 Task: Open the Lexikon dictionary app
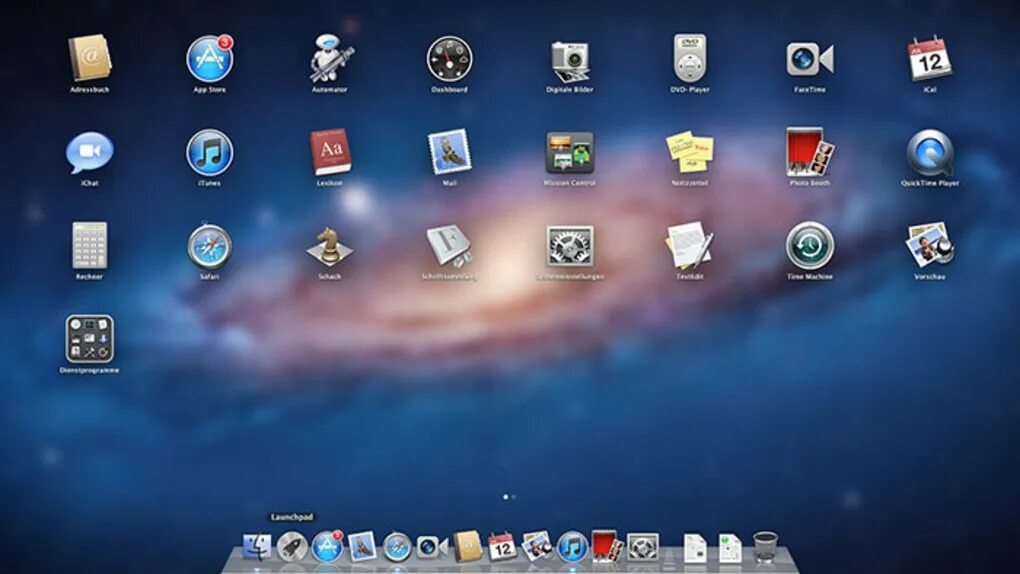[330, 152]
